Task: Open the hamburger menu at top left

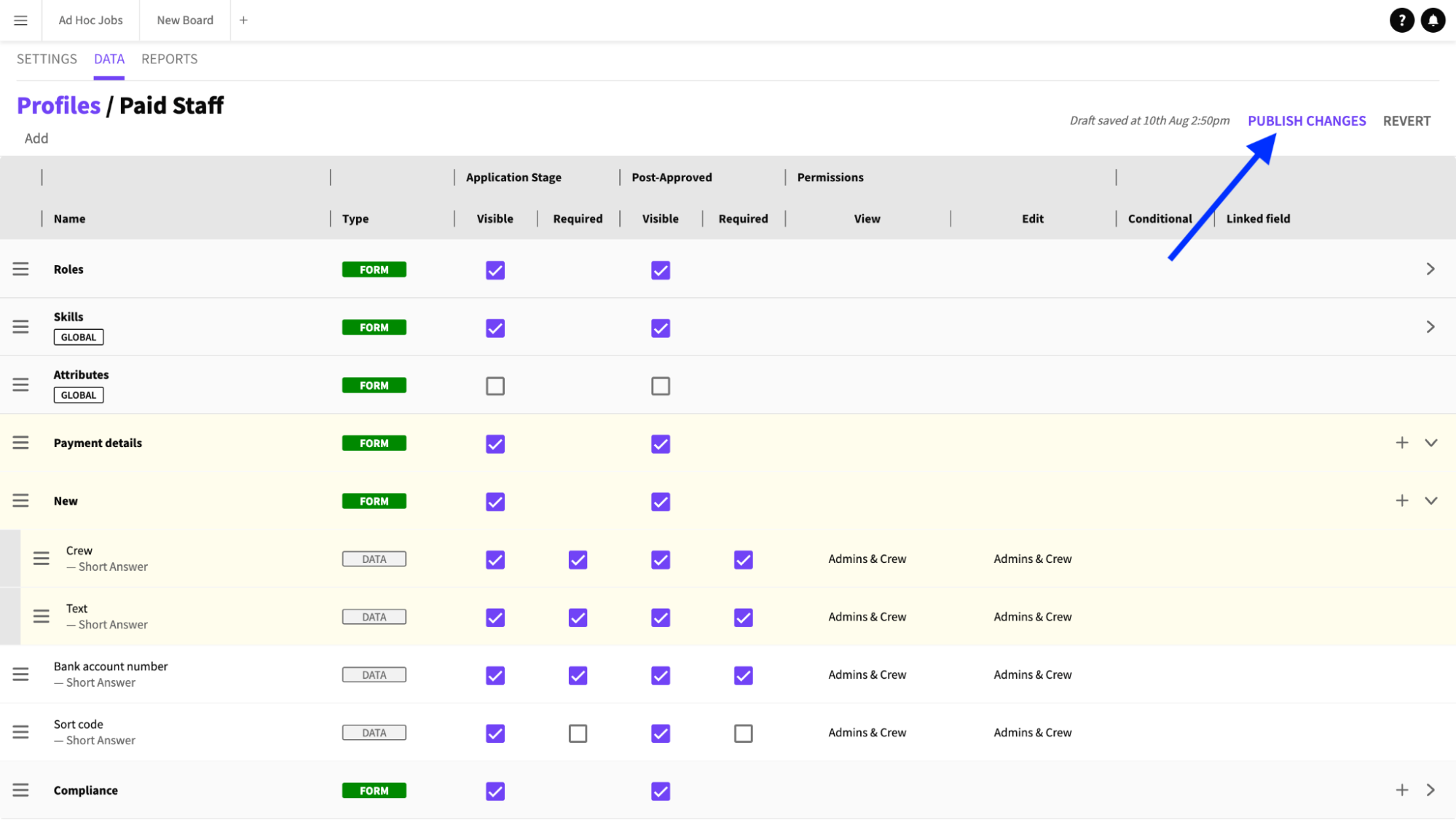Action: pyautogui.click(x=20, y=20)
